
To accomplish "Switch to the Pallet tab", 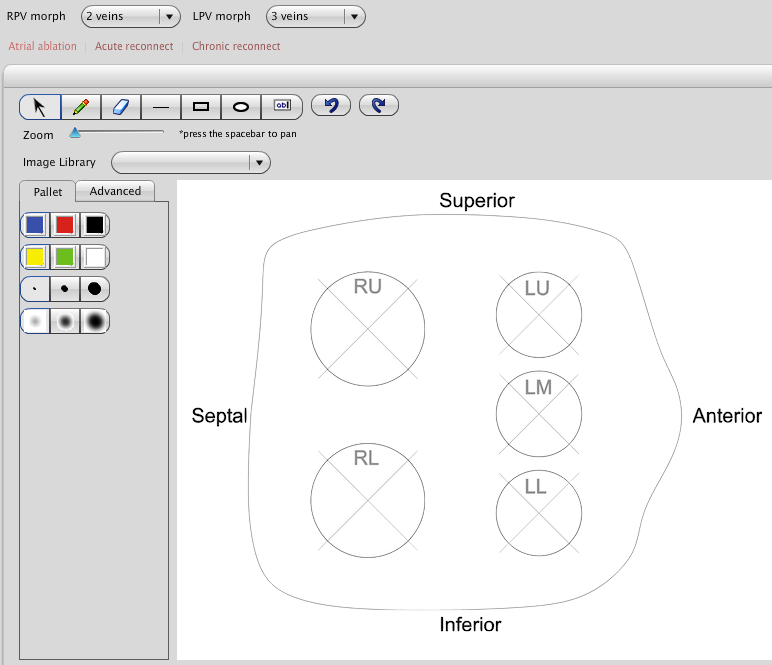I will click(x=48, y=191).
